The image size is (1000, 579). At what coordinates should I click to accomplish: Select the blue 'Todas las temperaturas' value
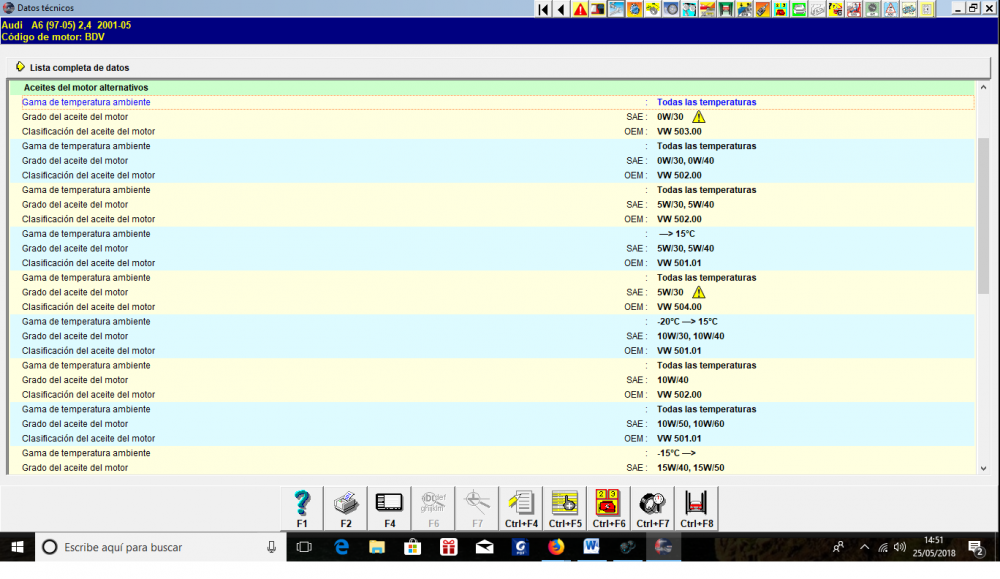pyautogui.click(x=707, y=102)
